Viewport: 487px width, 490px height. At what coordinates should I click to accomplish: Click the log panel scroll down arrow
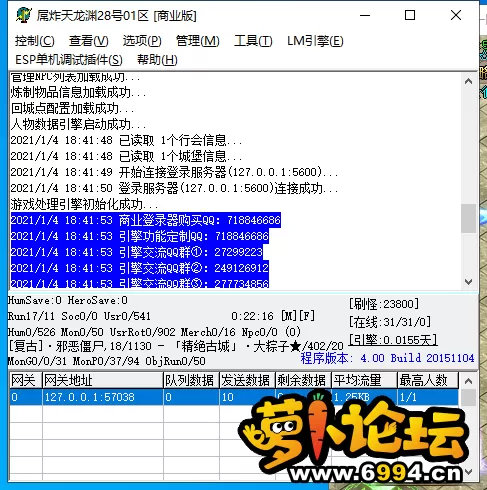coord(468,282)
